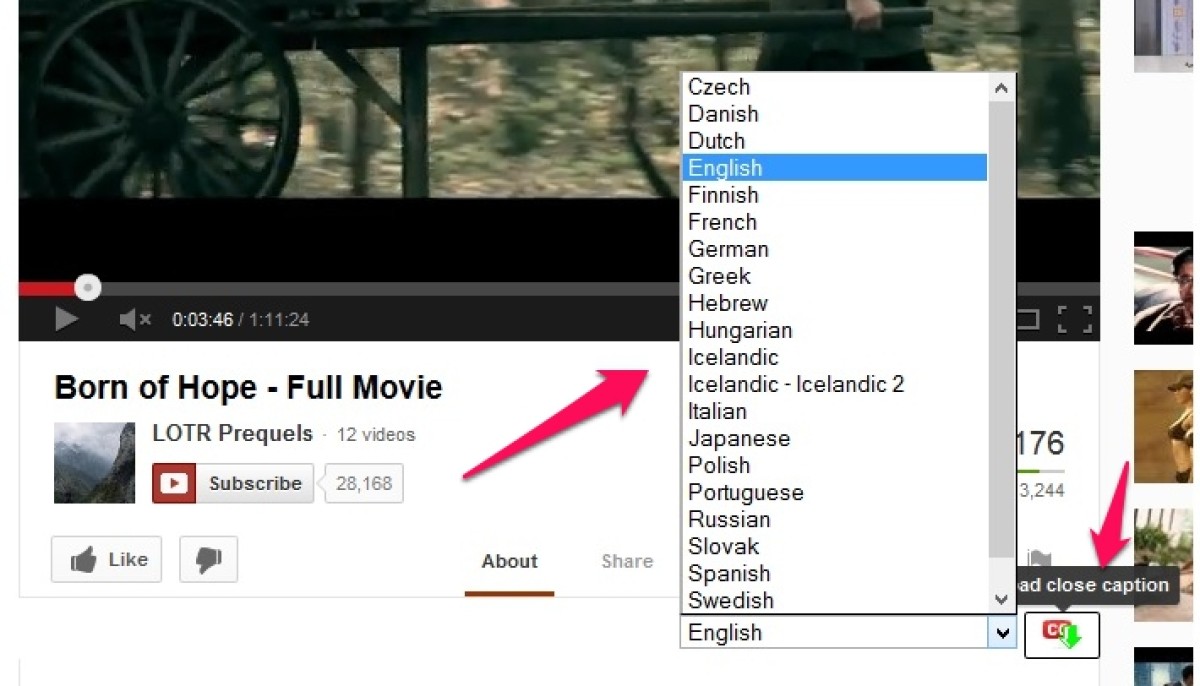Image resolution: width=1200 pixels, height=686 pixels.
Task: Select Slovak caption language
Action: [x=834, y=546]
